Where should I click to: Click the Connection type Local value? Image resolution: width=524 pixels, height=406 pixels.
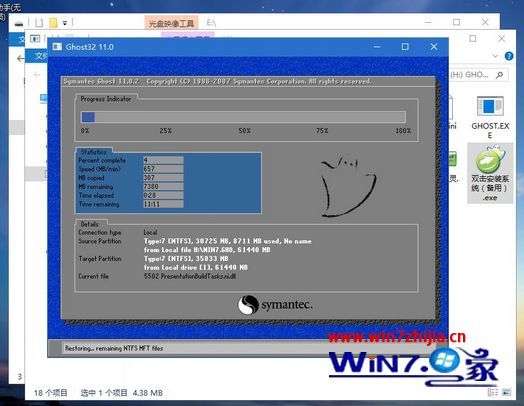pyautogui.click(x=150, y=232)
